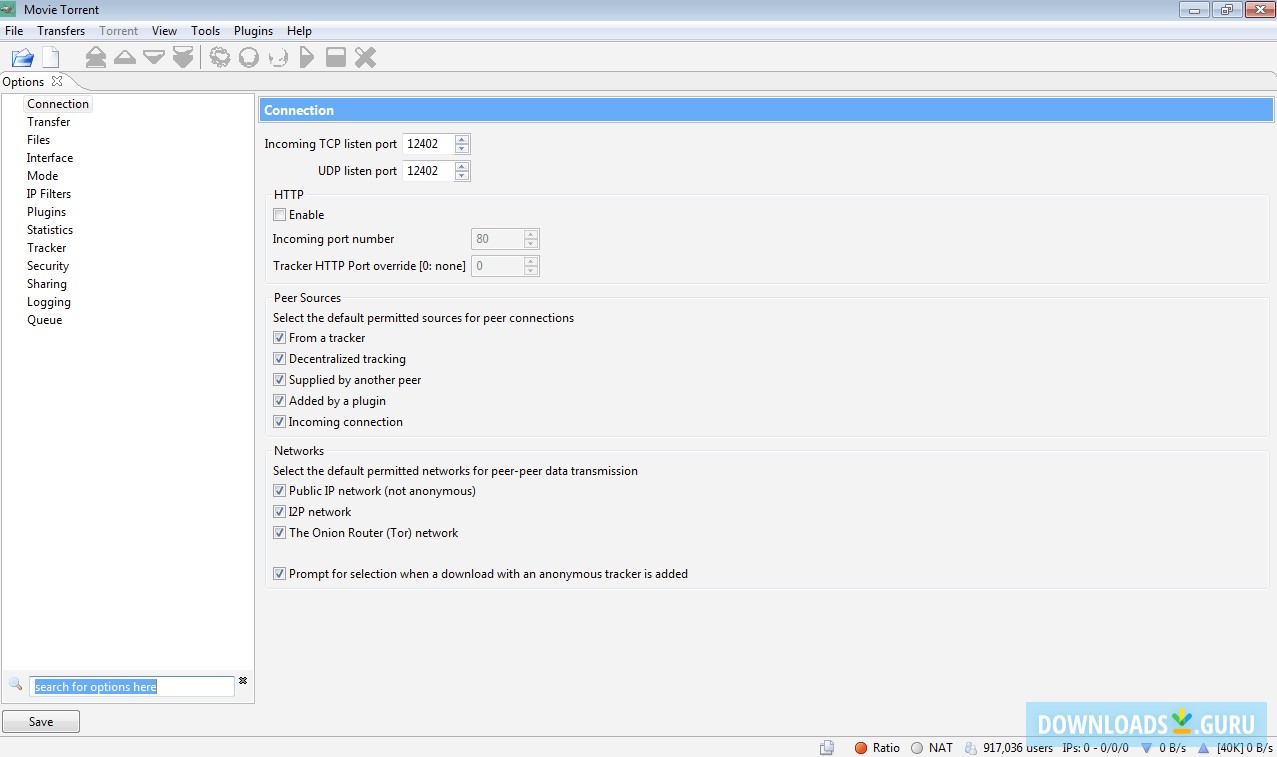Open Interface options section

[50, 158]
